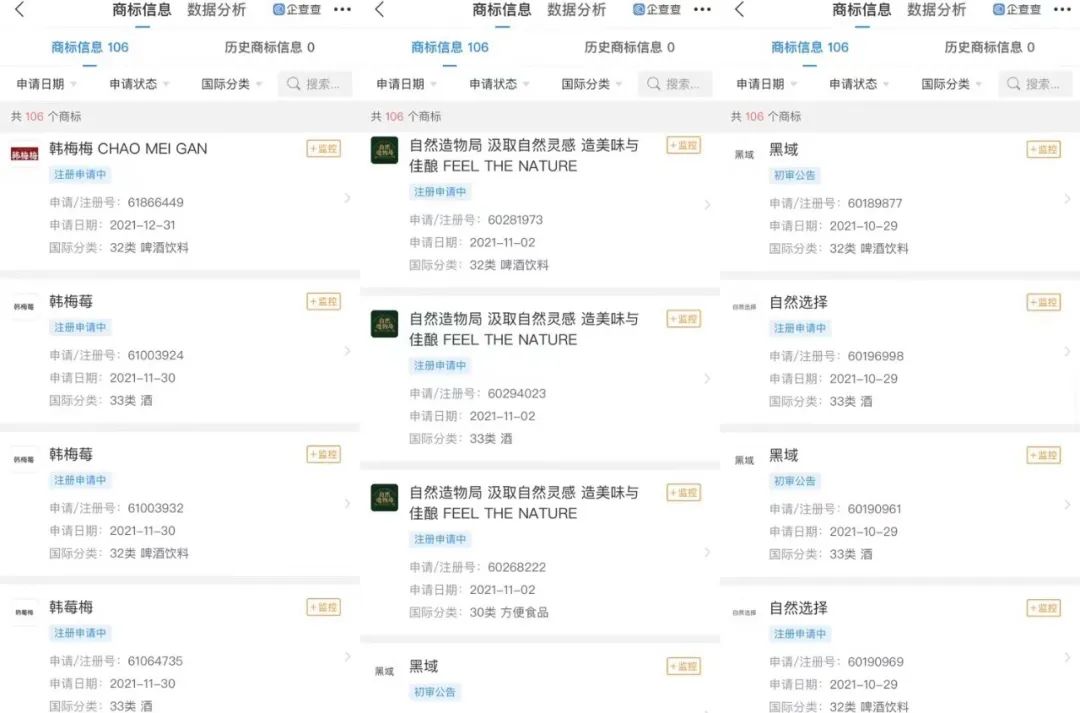Click the red 韩梅梅 CHAO MEI GAN logo thumbnail

pos(24,153)
